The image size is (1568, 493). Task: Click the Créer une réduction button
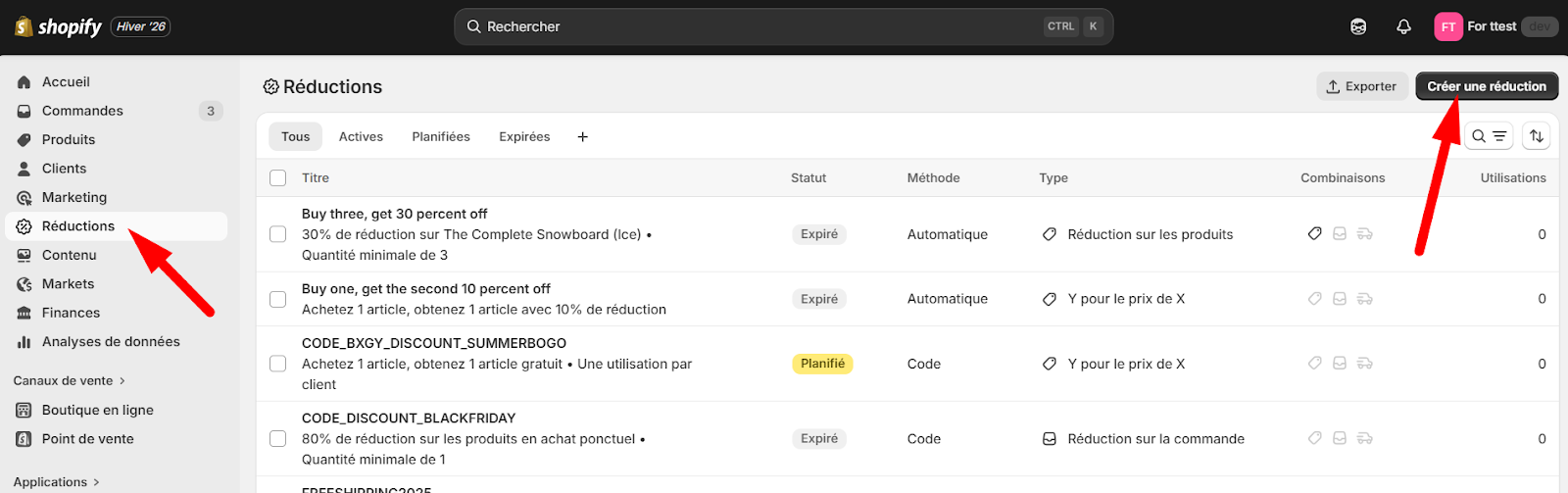(x=1487, y=86)
